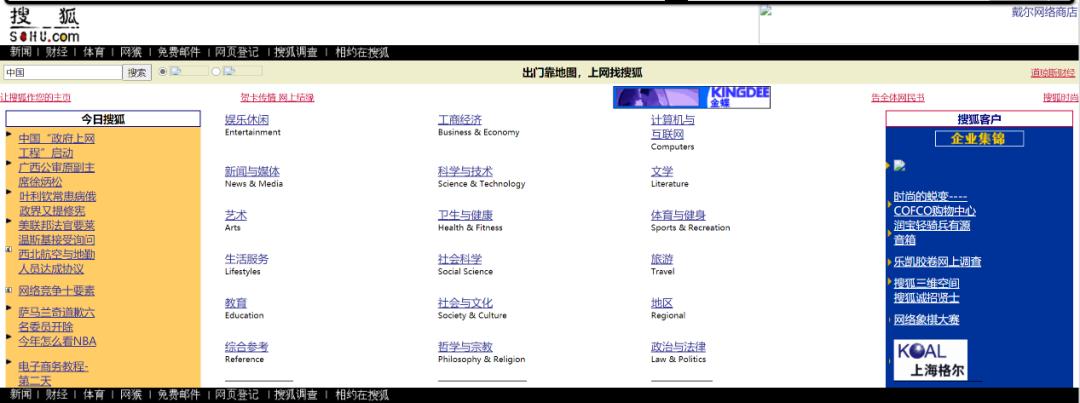Open the 科学与技术 Science & Technology category
This screenshot has width=1080, height=403.
click(466, 172)
